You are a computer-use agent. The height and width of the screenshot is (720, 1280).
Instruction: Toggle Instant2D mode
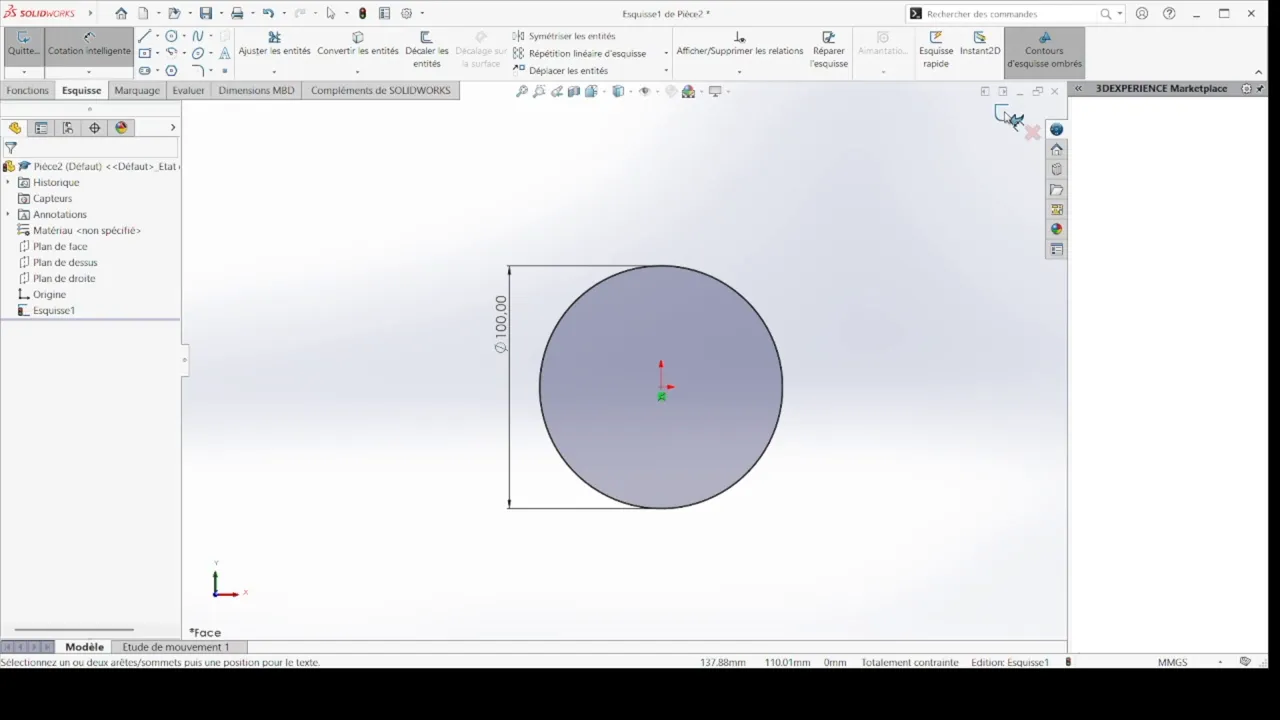(x=980, y=44)
